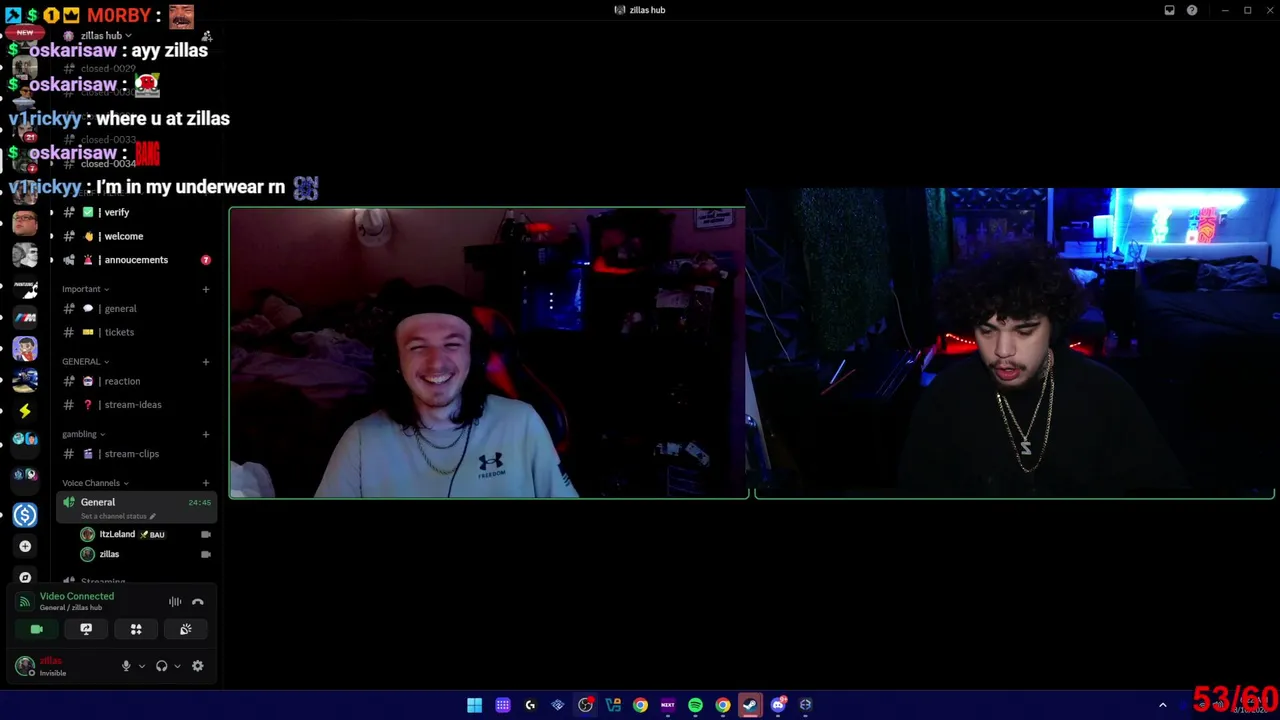This screenshot has width=1280, height=720.
Task: Create channel in the Important category
Action: [206, 289]
